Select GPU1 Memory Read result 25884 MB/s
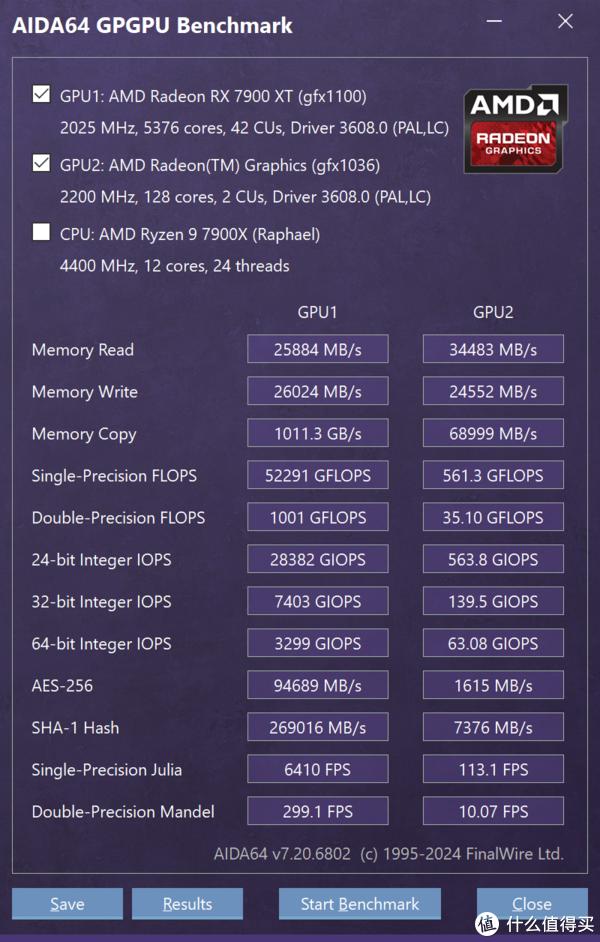This screenshot has width=600, height=942. pos(318,349)
